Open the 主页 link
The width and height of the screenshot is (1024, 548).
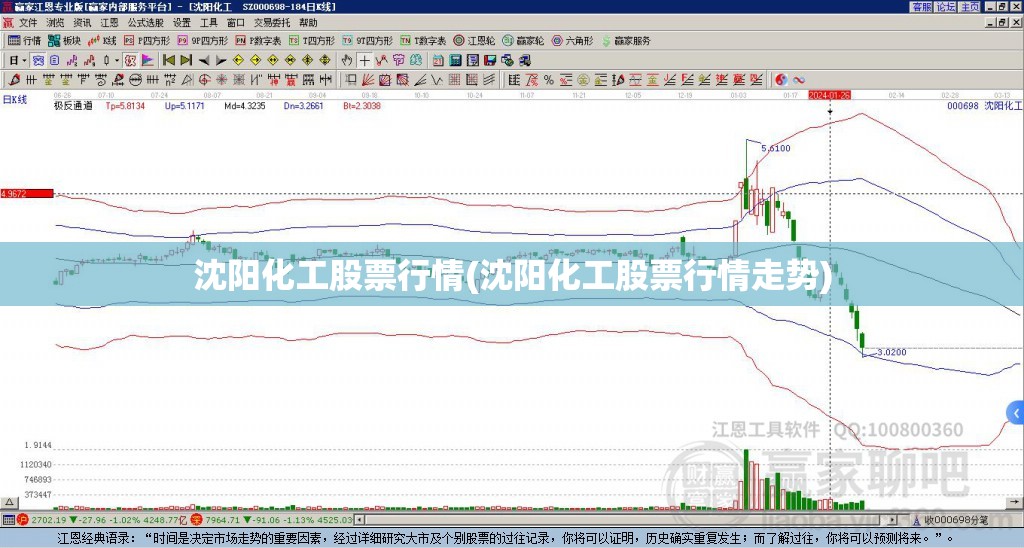coord(970,7)
